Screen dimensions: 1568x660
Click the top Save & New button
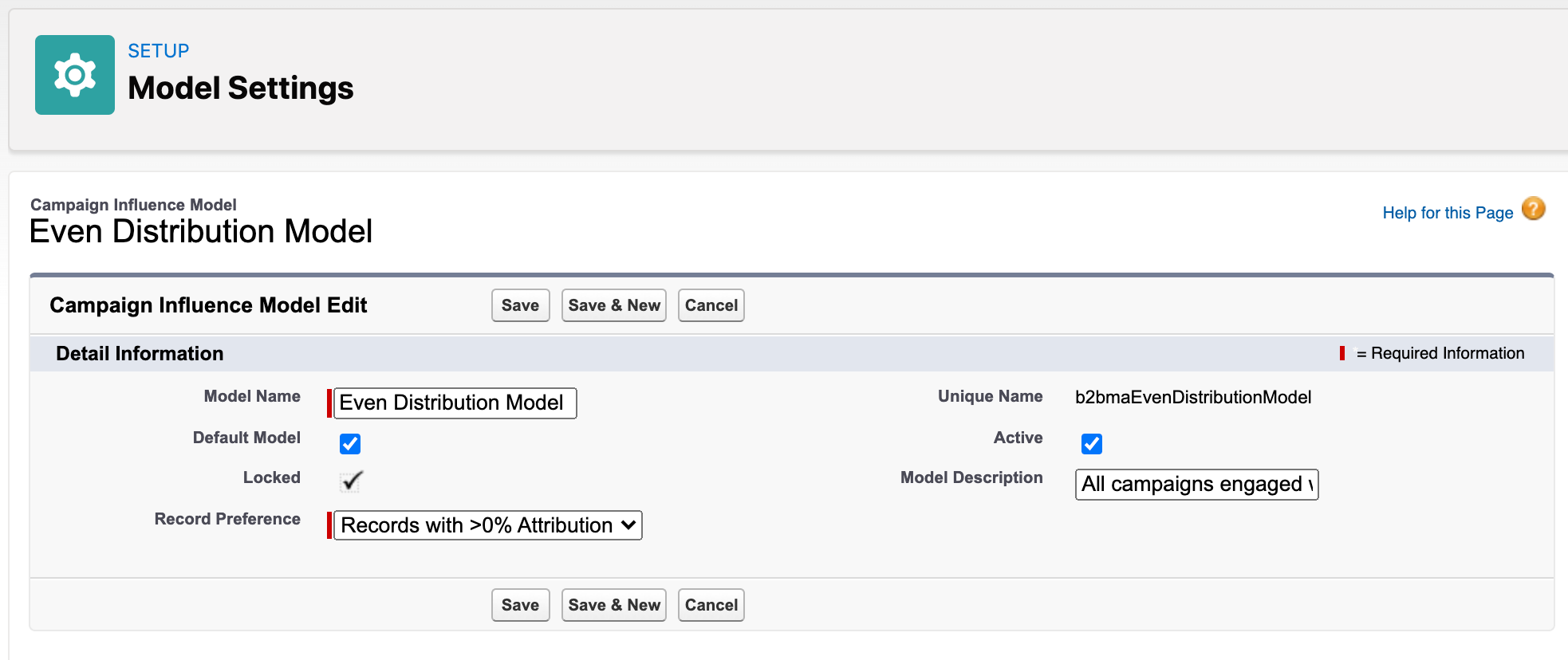click(x=614, y=305)
